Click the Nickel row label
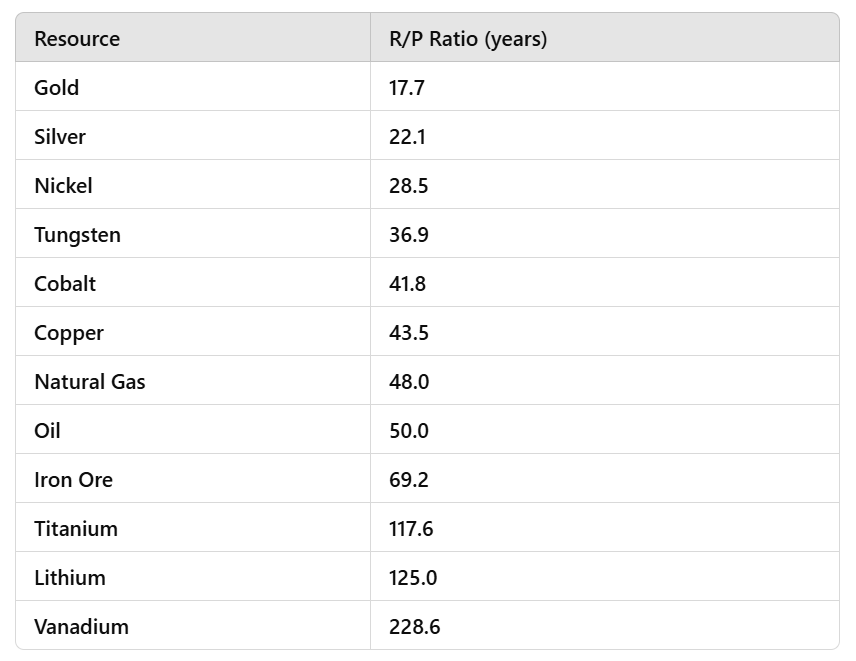Viewport: 856px width, 661px height. (x=63, y=186)
